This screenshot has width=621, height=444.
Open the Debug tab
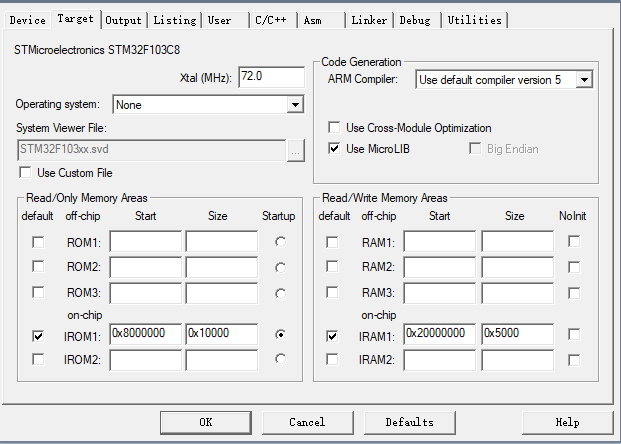[x=417, y=20]
